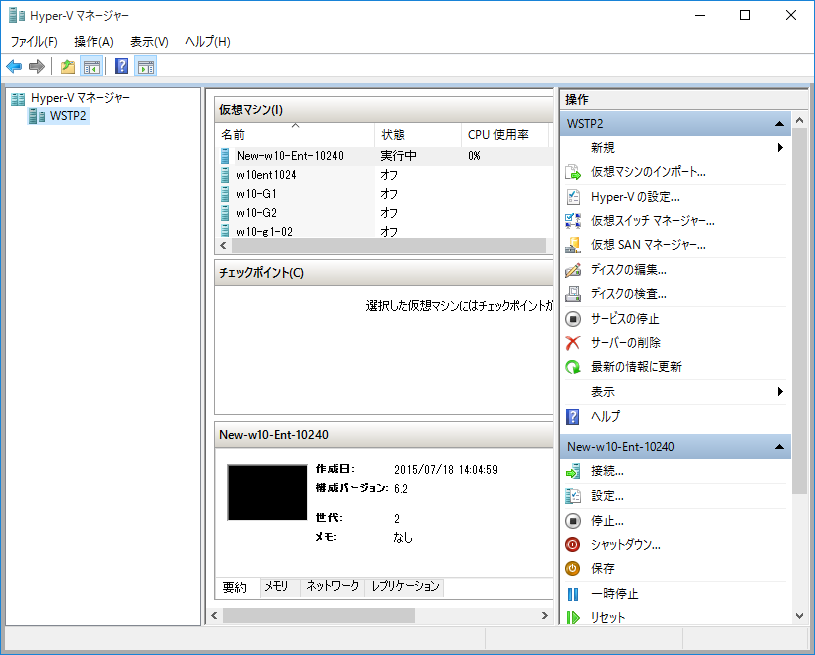Switch to the レプリケーション tab
This screenshot has height=655, width=815.
tap(405, 587)
